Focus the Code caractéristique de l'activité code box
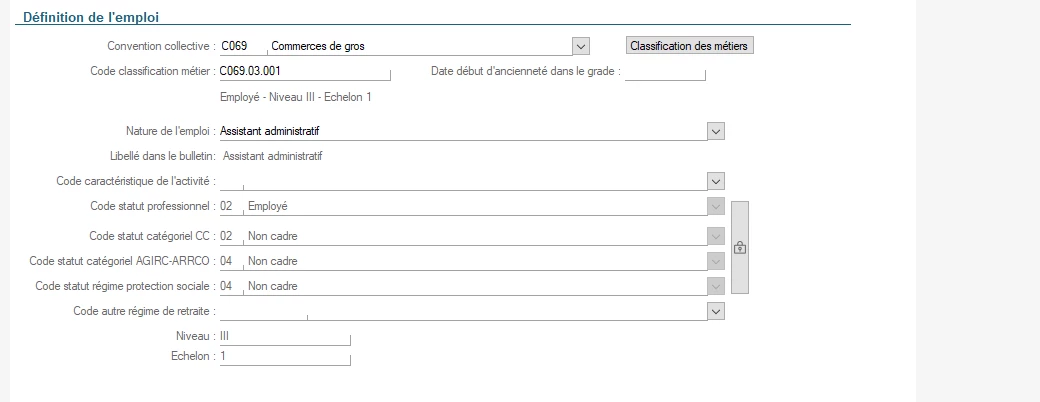 pos(231,181)
